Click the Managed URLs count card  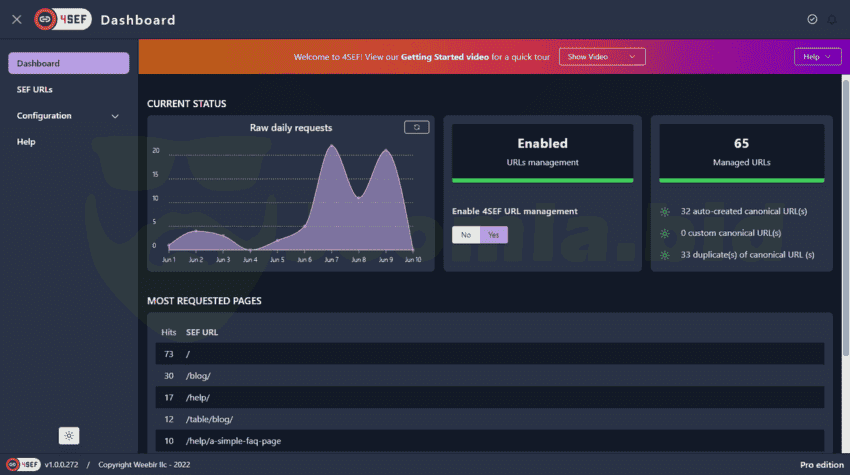tap(741, 152)
